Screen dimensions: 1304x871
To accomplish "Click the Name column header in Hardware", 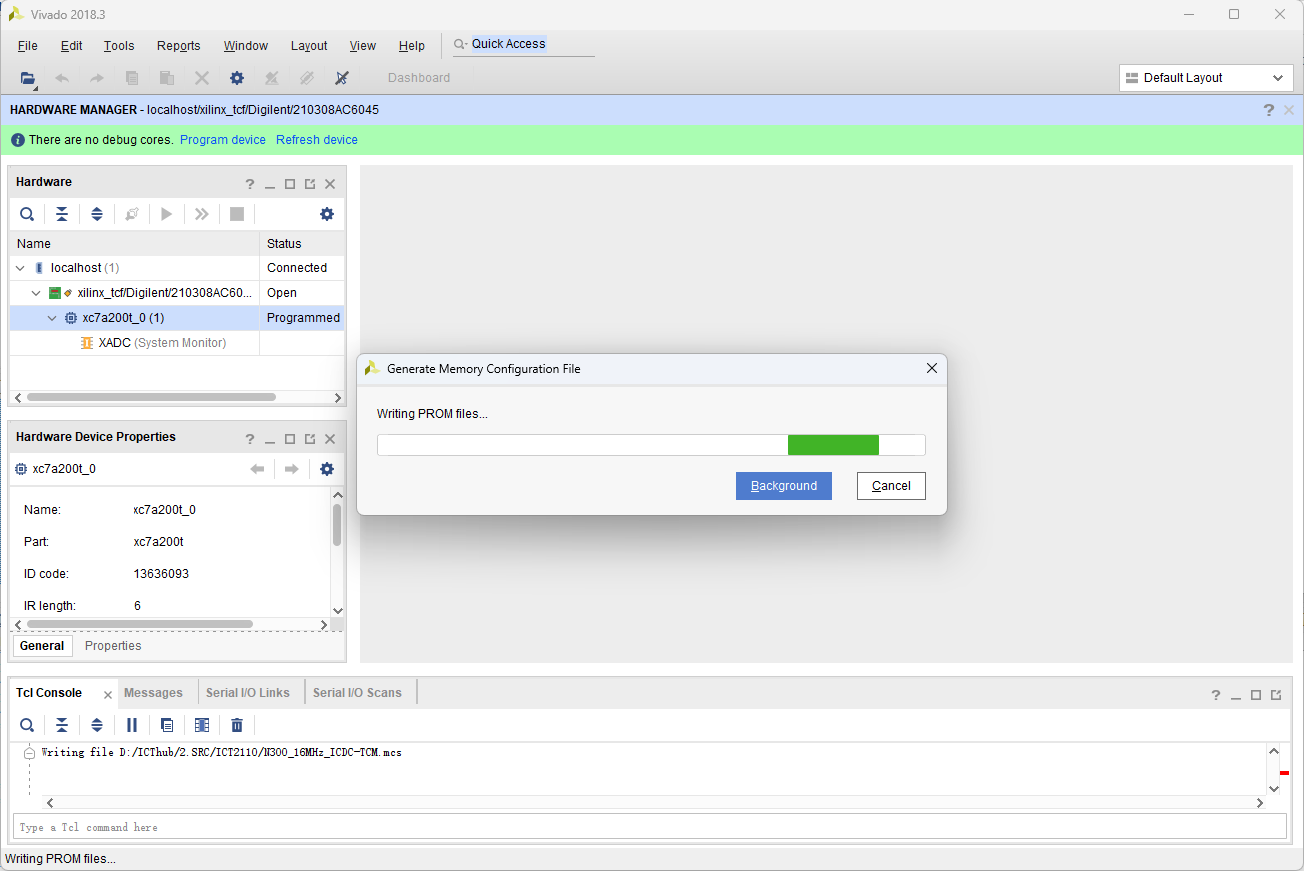I will (135, 244).
